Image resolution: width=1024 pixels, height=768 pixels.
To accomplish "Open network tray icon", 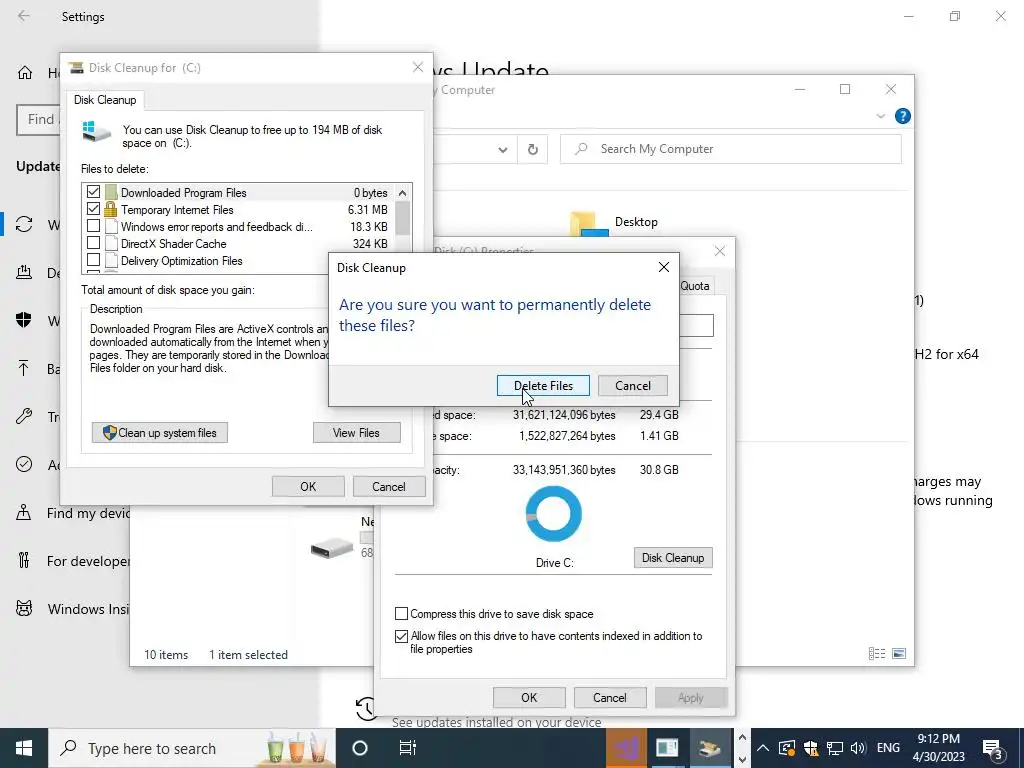I will 834,748.
